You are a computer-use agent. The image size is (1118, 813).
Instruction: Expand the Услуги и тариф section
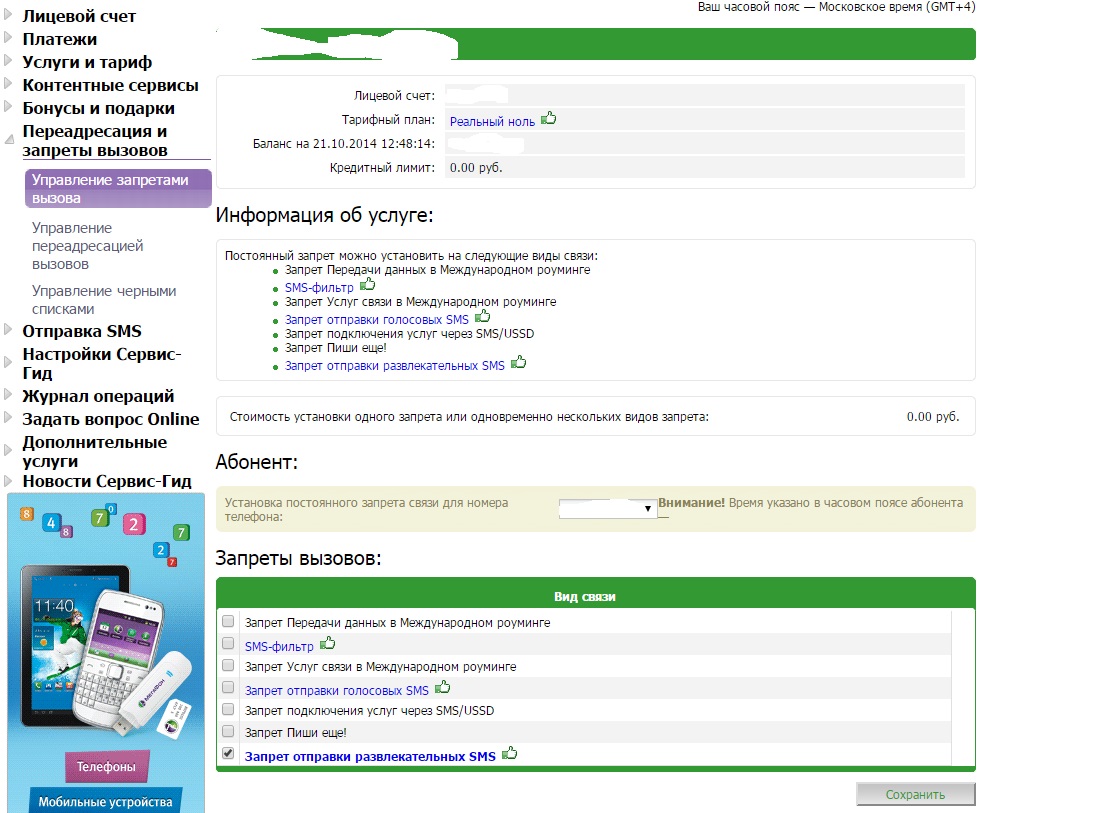pos(79,62)
